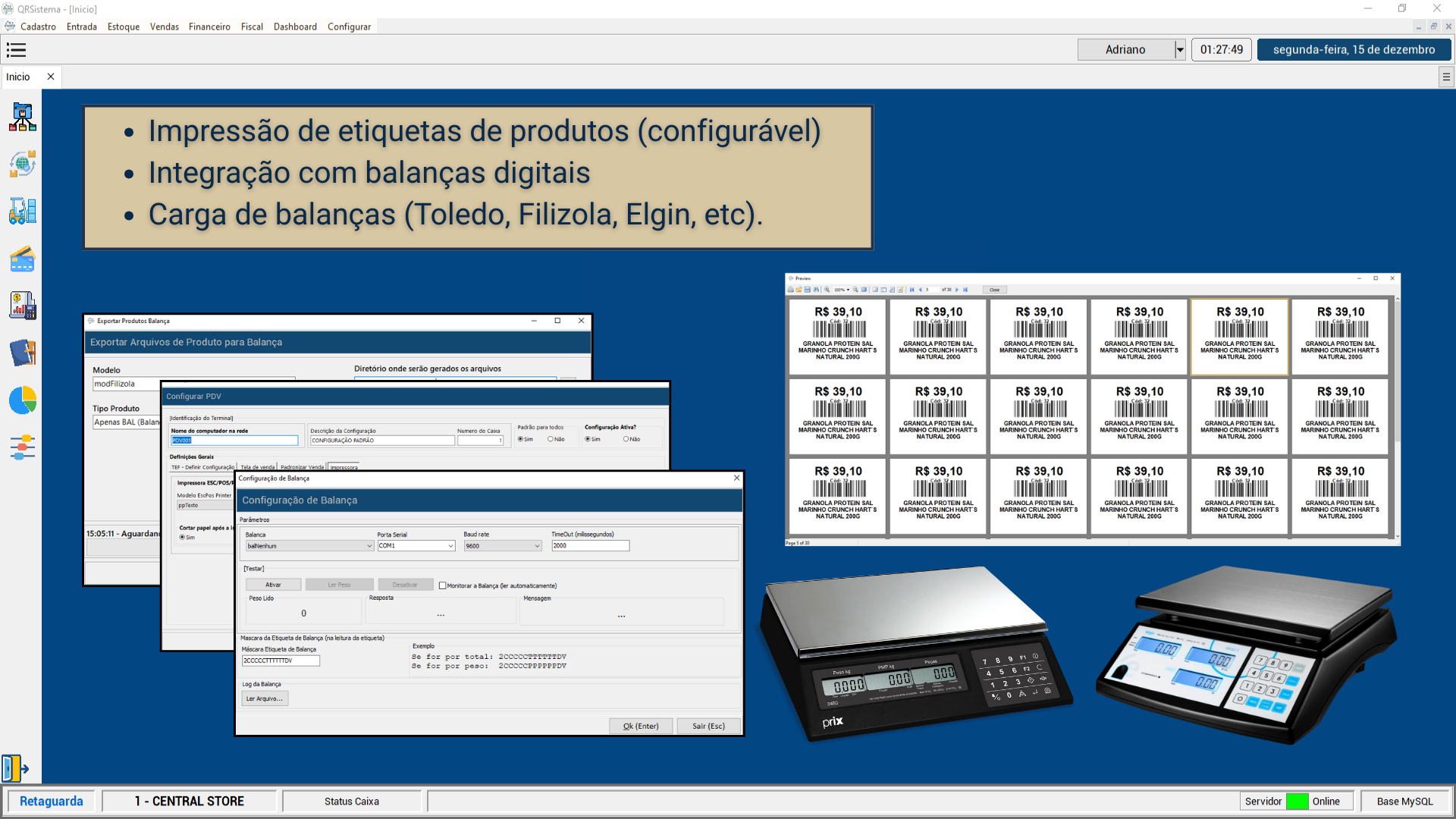Image resolution: width=1456 pixels, height=819 pixels.
Task: Expand the Baud rate 9600 dropdown
Action: [x=537, y=546]
